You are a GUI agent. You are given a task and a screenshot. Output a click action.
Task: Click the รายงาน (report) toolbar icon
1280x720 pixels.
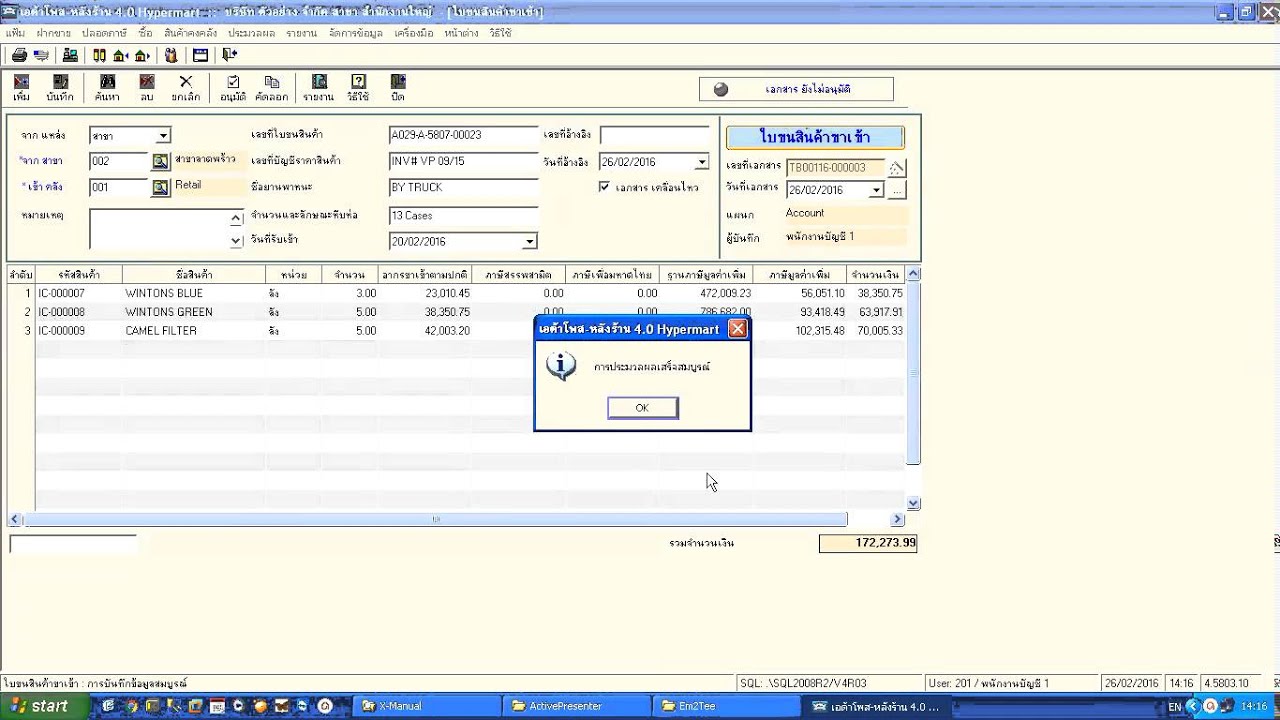318,88
